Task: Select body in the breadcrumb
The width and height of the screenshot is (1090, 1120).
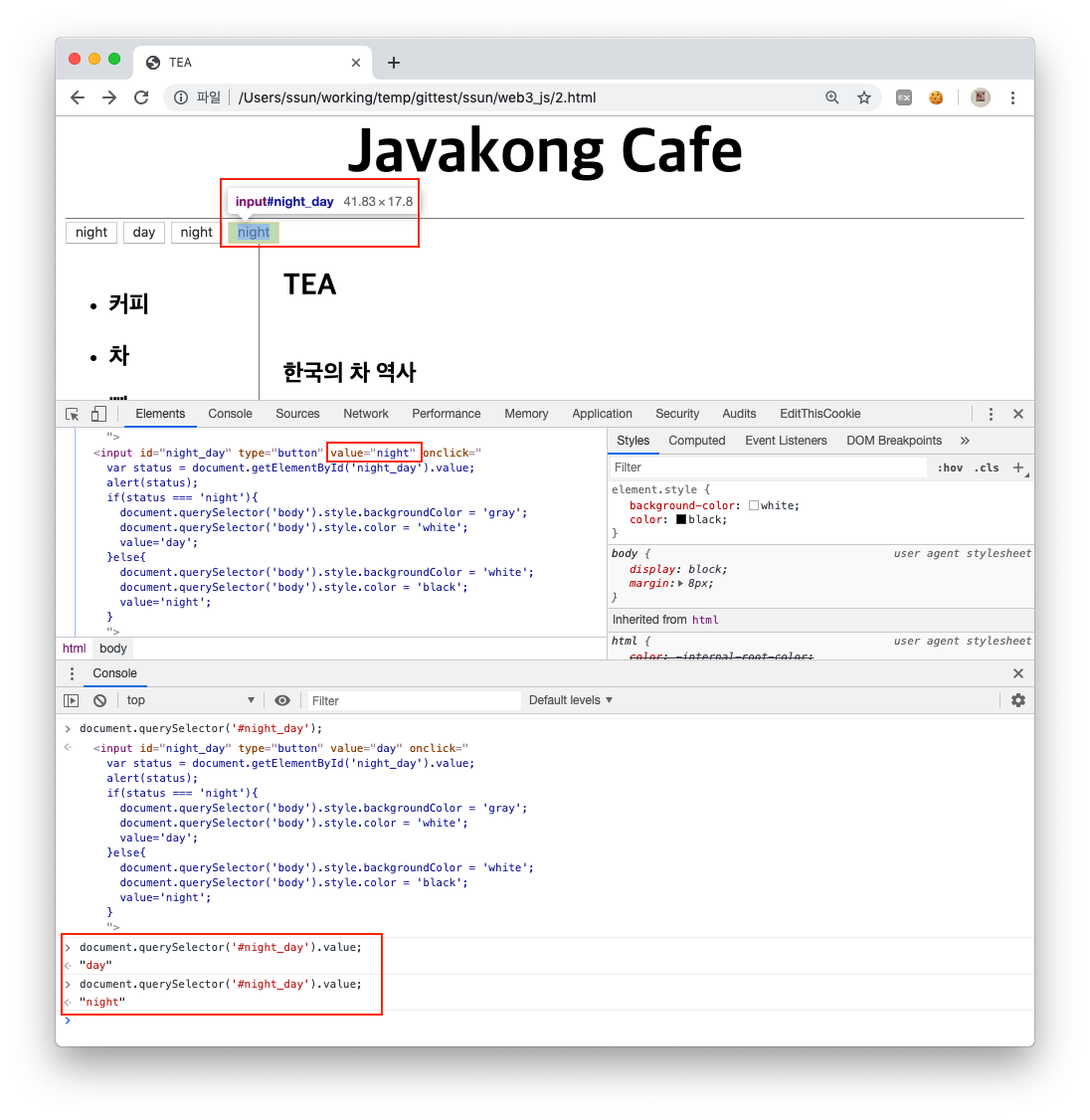Action: 112,649
